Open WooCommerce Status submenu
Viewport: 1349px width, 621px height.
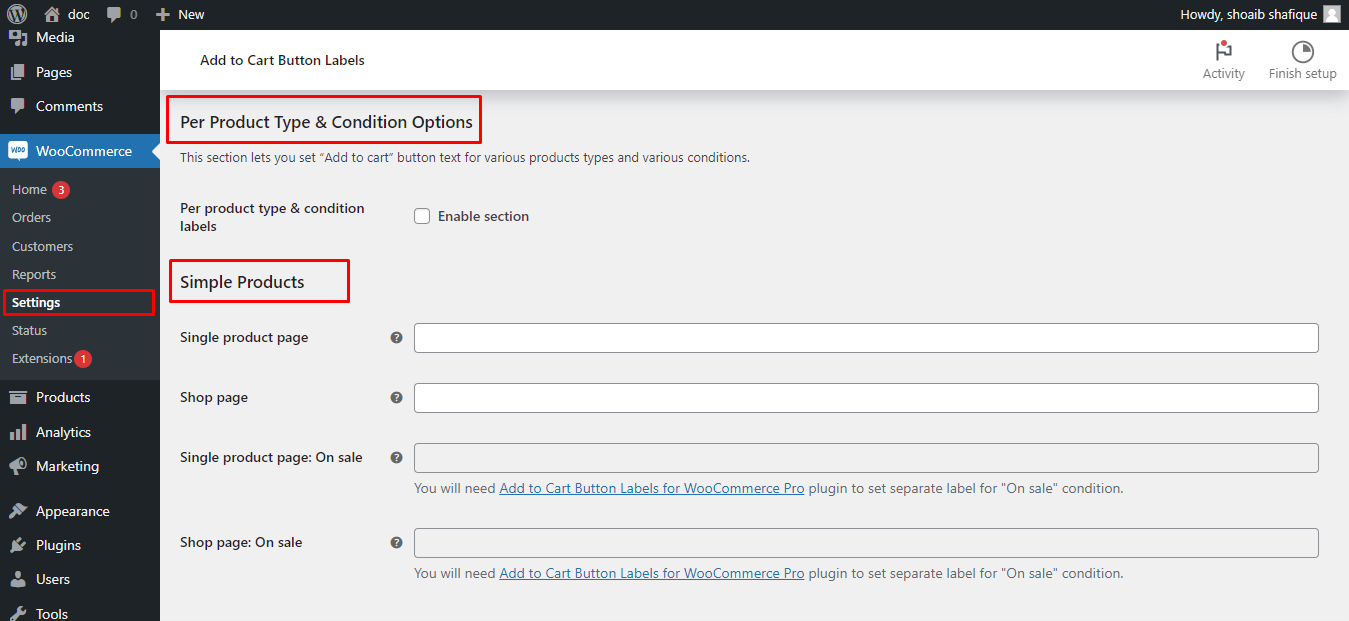coord(29,330)
